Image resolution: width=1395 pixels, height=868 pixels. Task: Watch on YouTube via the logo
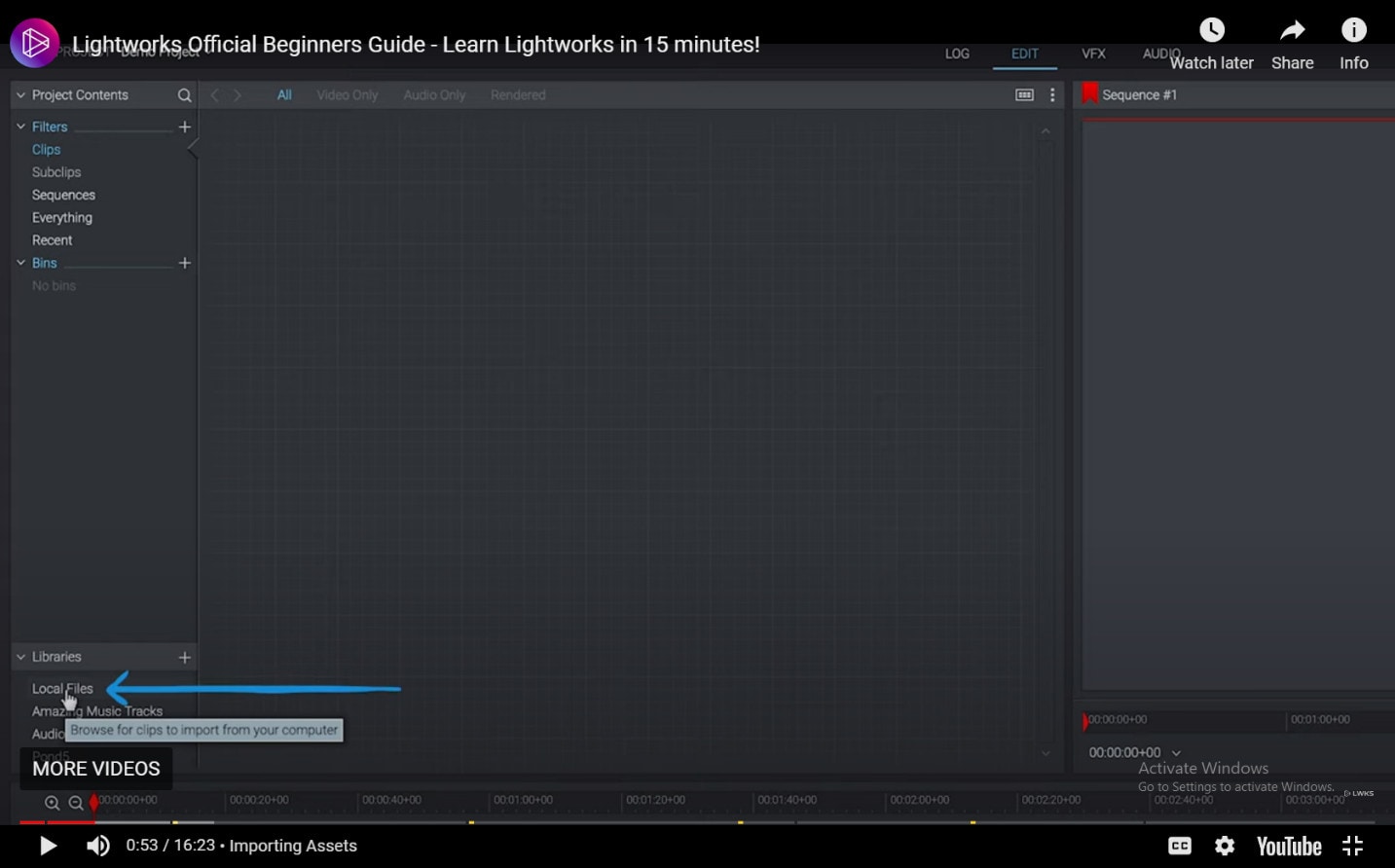coord(1289,847)
